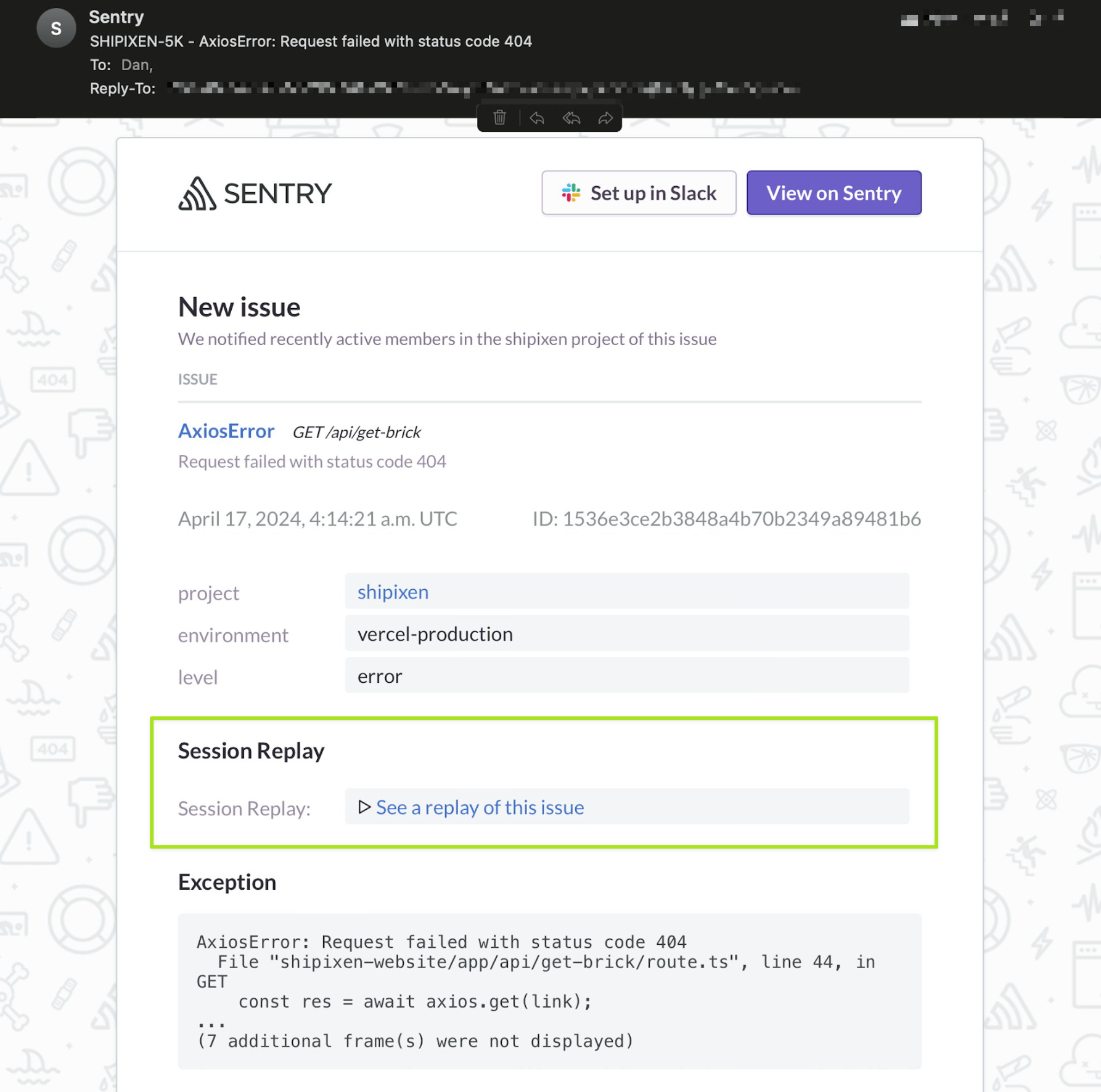Click the round 'S' sender avatar
The width and height of the screenshot is (1101, 1092).
[56, 28]
